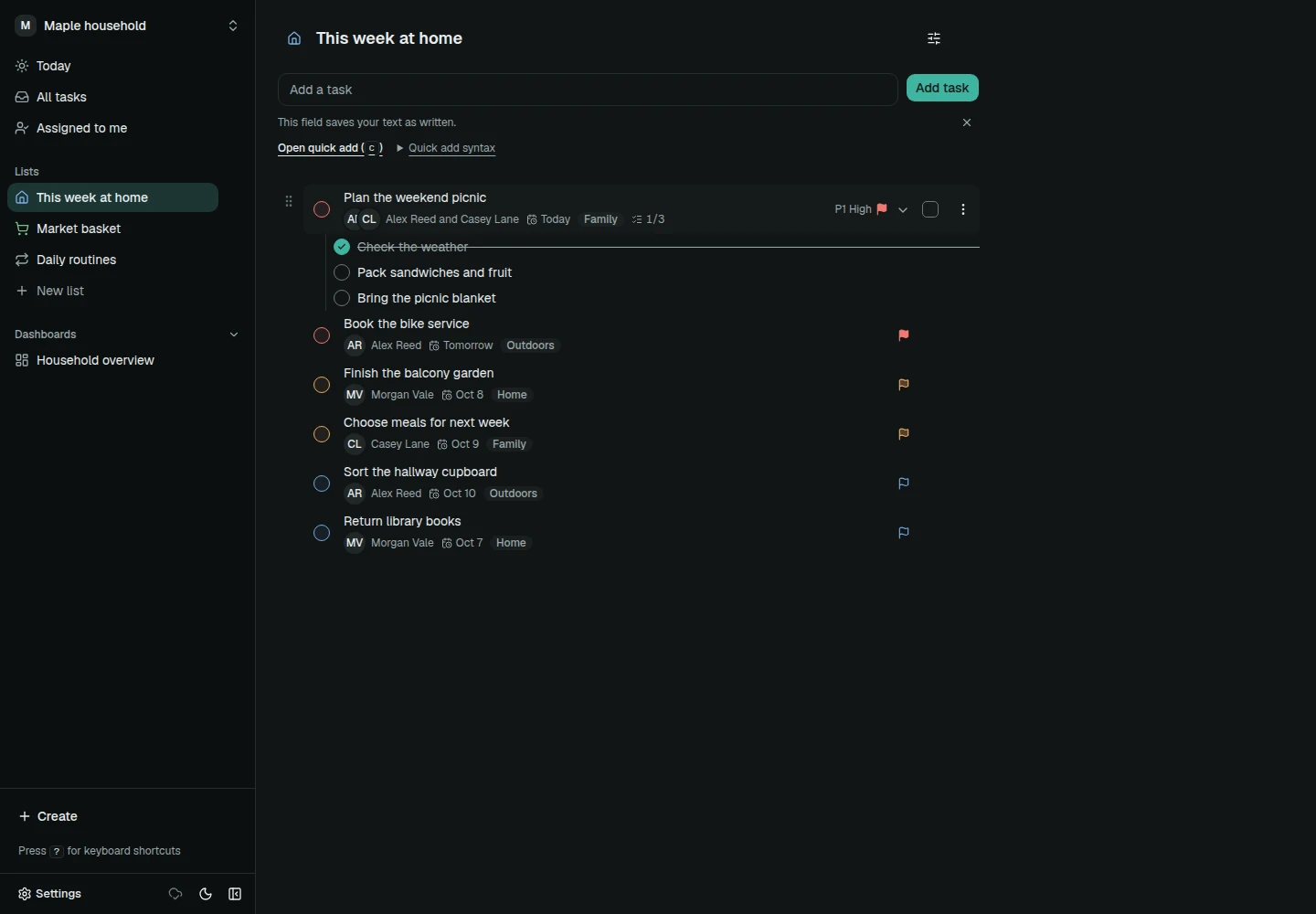The height and width of the screenshot is (914, 1316).
Task: Dismiss the 'saves your text as written' hint
Action: [968, 122]
